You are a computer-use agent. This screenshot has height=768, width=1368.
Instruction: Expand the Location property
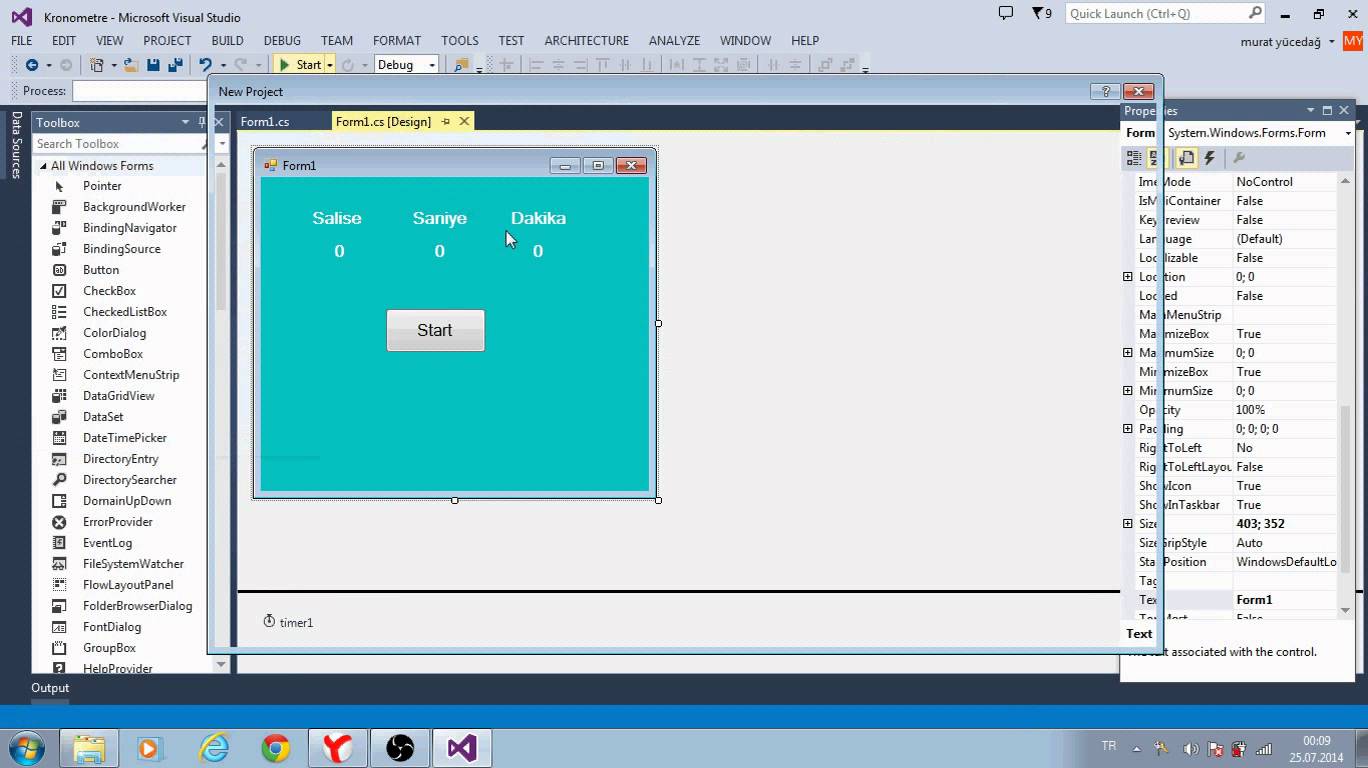coord(1128,277)
